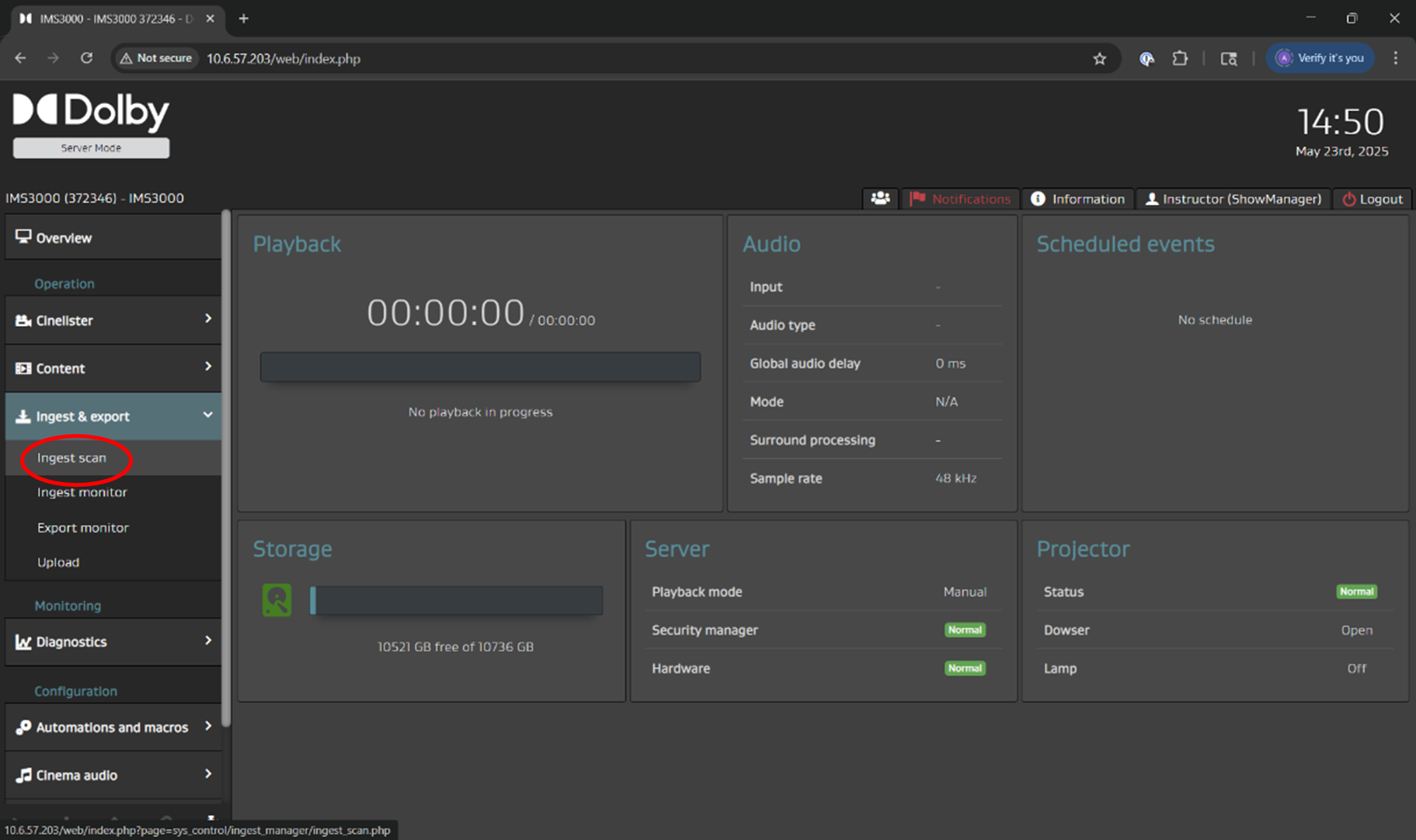Image resolution: width=1416 pixels, height=840 pixels.
Task: Open Notifications flag tab
Action: point(960,199)
